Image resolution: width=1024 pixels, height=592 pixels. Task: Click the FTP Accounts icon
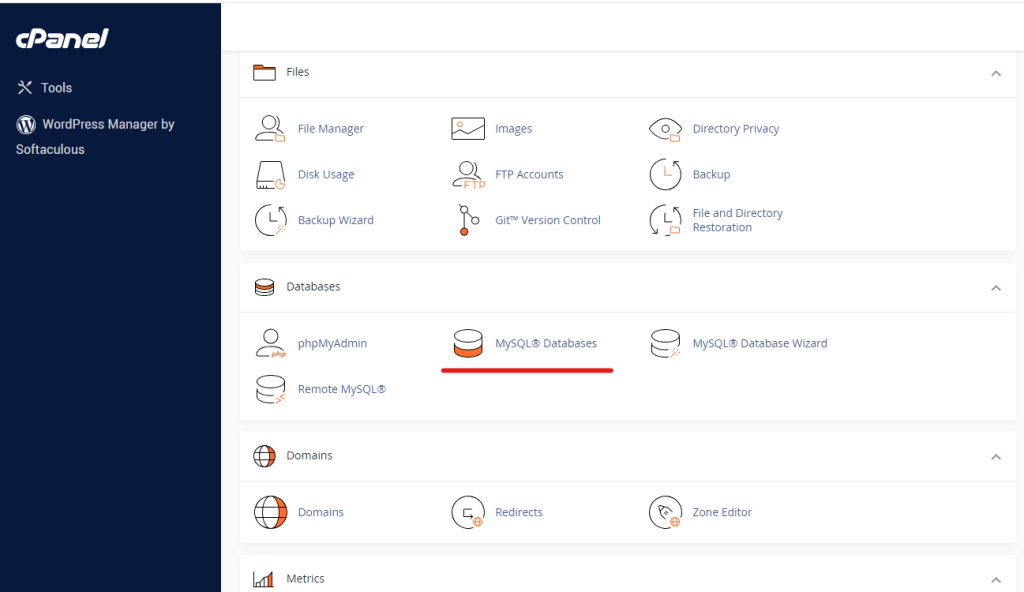(x=468, y=175)
